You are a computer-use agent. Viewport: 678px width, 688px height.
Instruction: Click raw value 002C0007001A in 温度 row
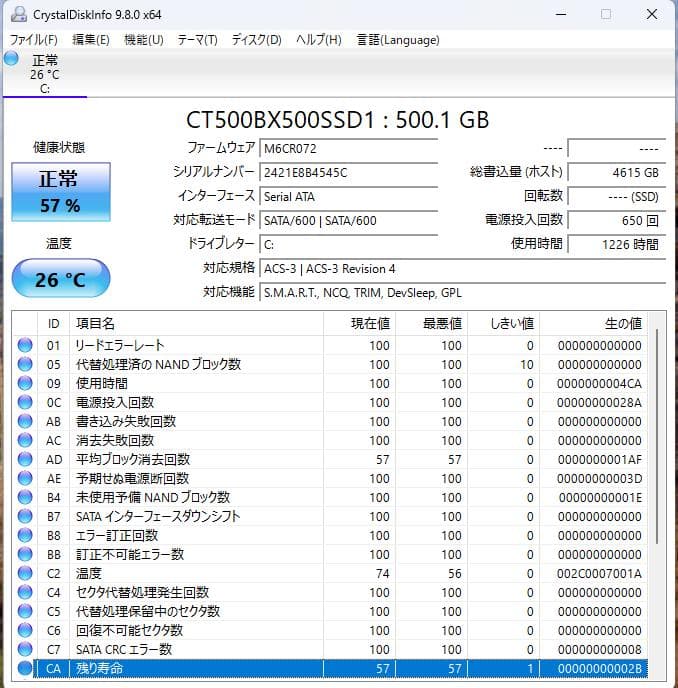599,573
